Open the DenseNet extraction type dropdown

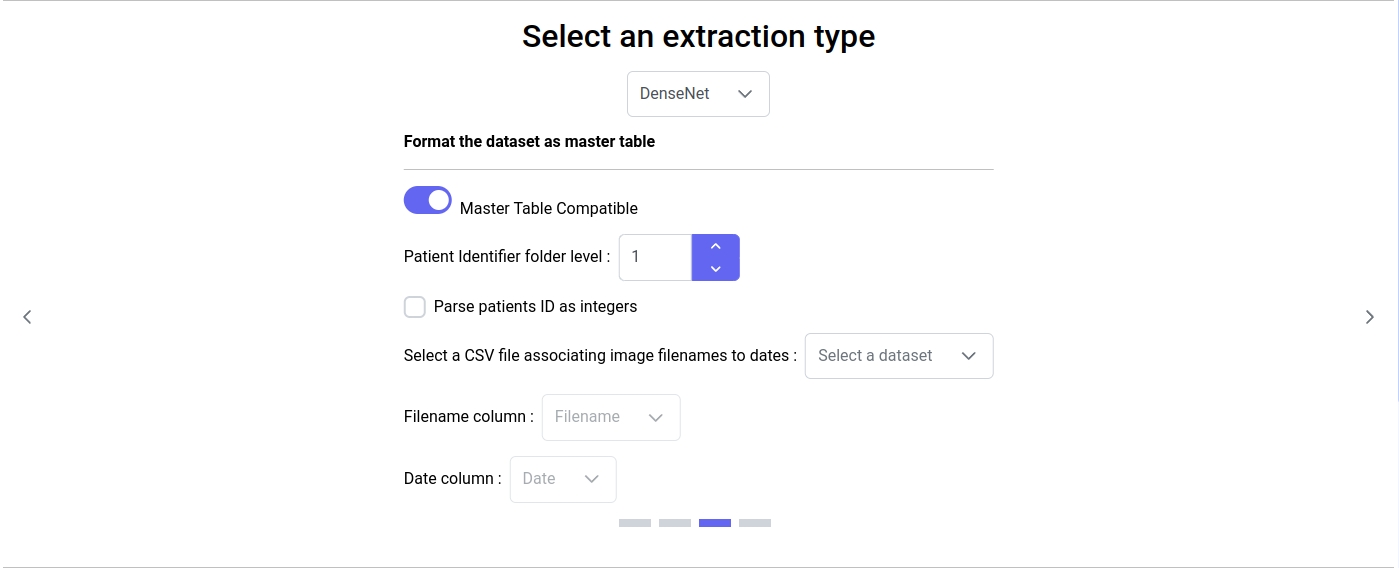tap(698, 94)
